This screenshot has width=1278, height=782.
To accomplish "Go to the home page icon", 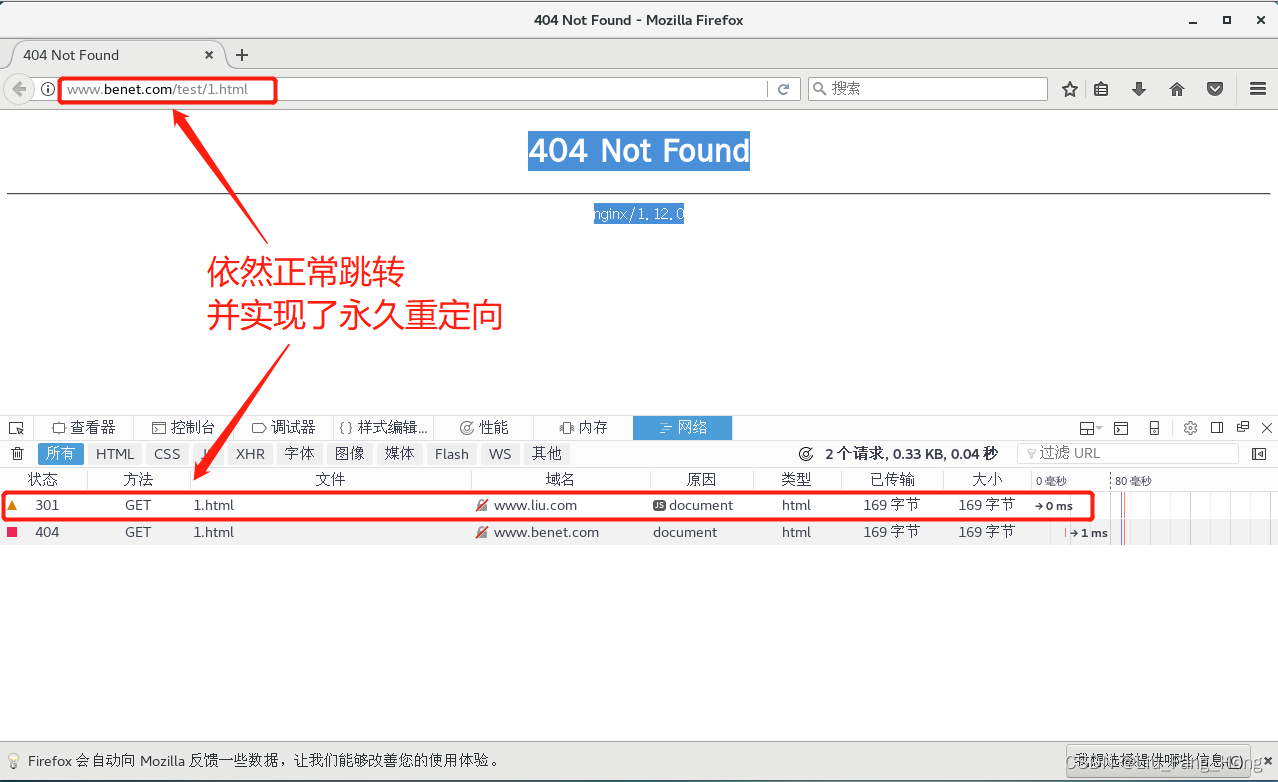I will [1177, 89].
